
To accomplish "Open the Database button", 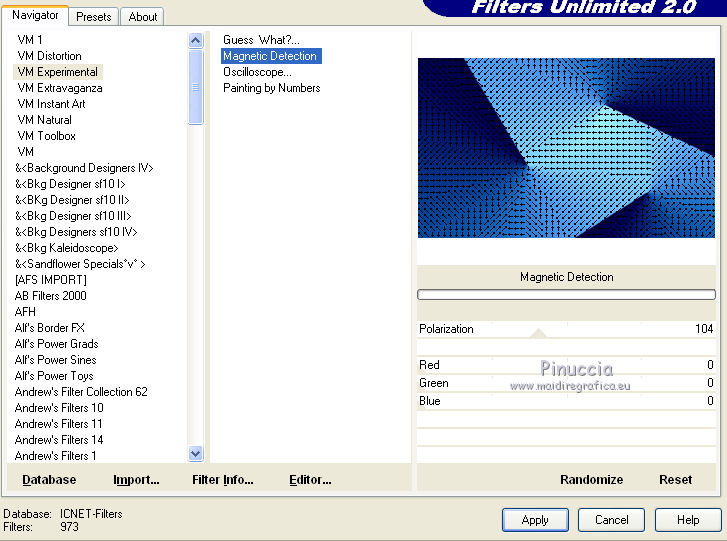I will point(49,480).
